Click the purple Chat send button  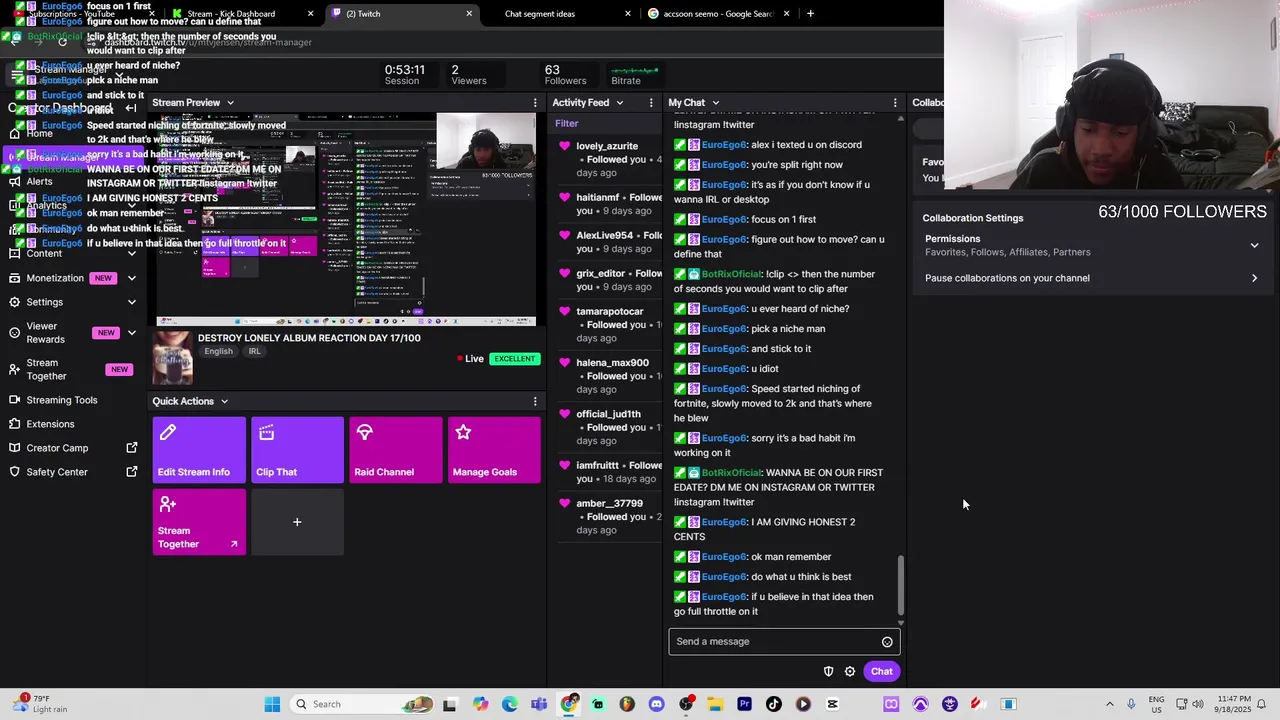[881, 672]
